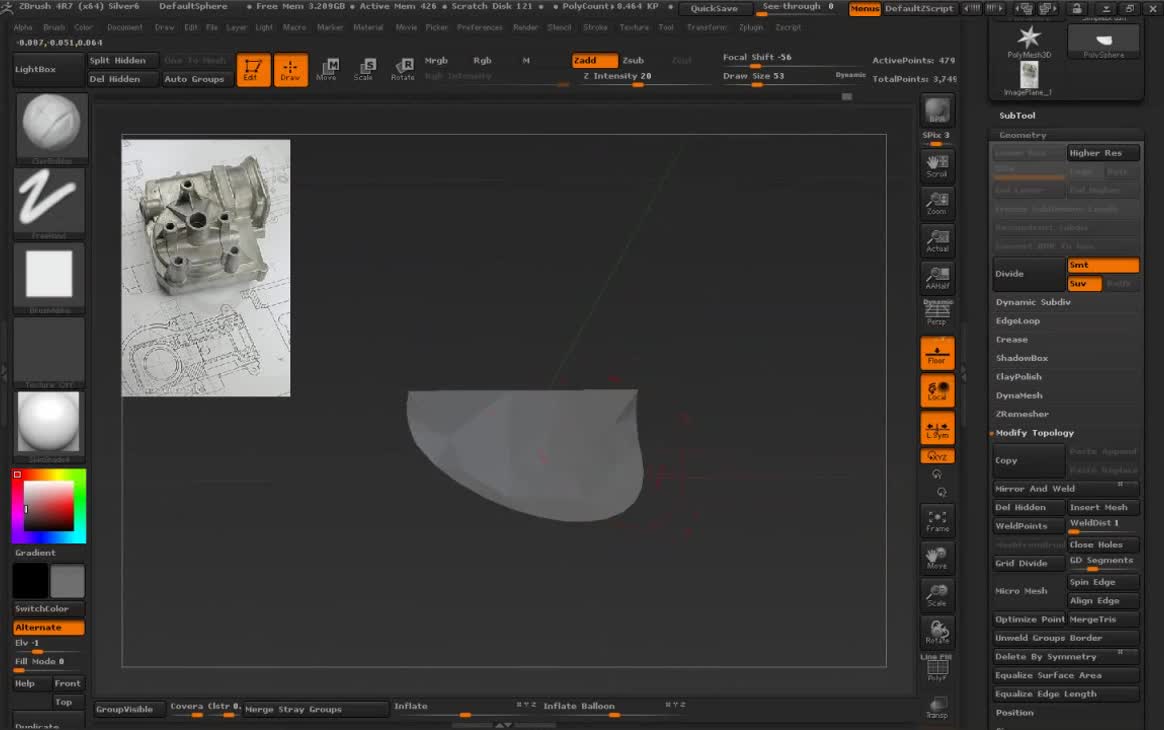Select the black secondary color swatch
The width and height of the screenshot is (1164, 730).
tap(30, 581)
